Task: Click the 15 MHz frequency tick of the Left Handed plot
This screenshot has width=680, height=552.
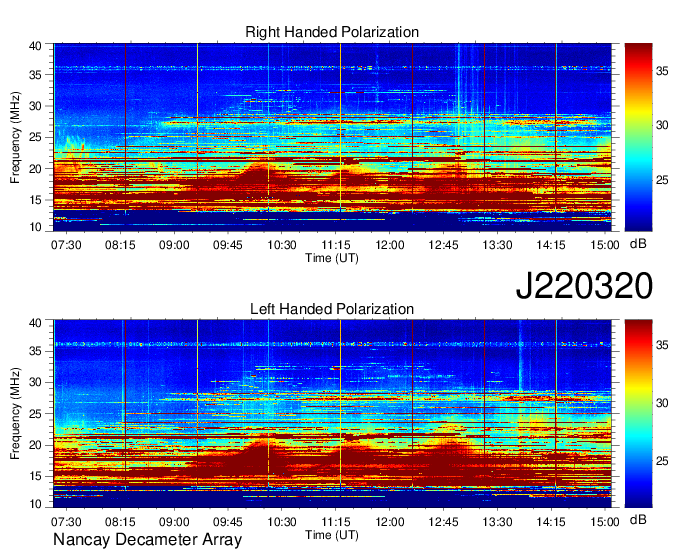Action: pos(35,476)
